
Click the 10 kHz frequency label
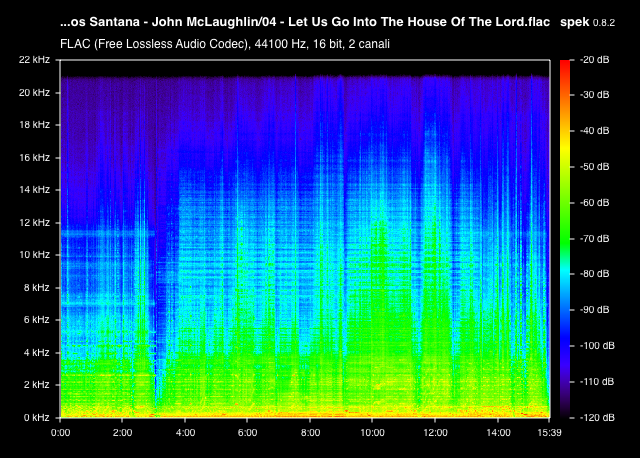pos(34,255)
